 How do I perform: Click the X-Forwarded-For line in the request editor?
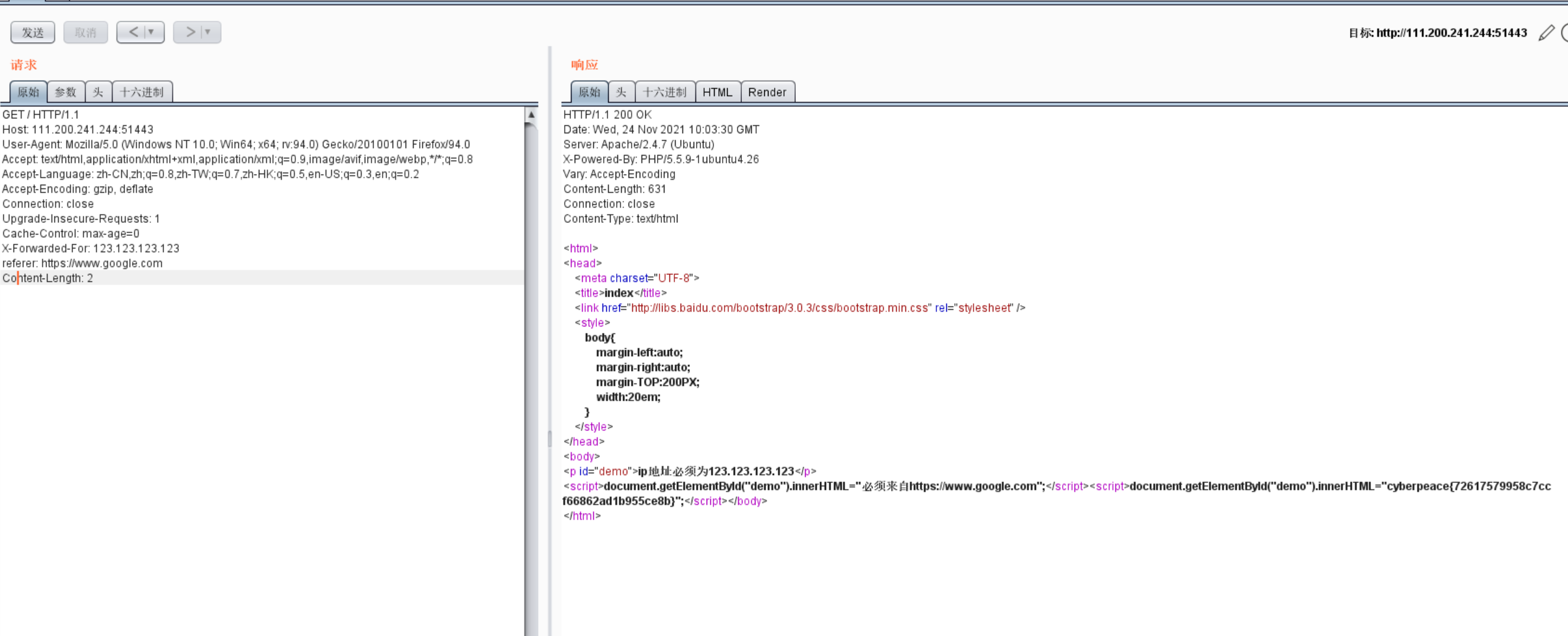90,248
